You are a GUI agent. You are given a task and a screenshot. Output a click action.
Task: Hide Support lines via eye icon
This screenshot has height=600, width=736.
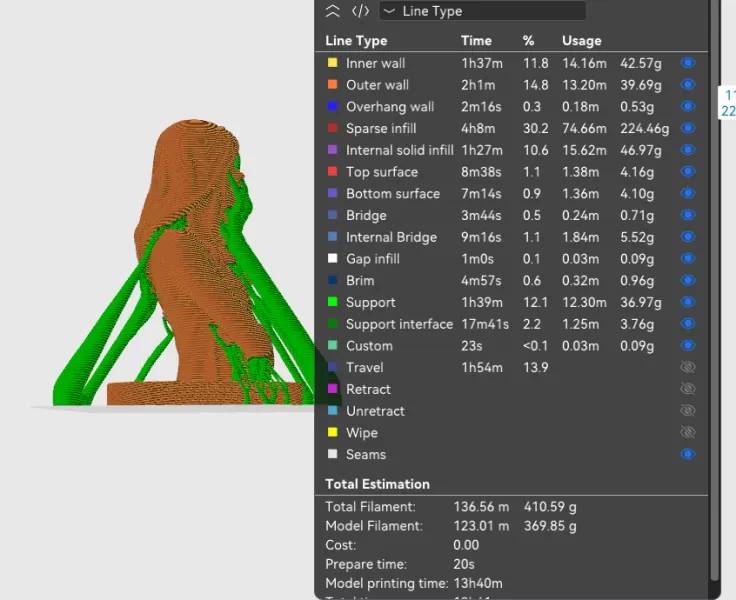point(688,302)
